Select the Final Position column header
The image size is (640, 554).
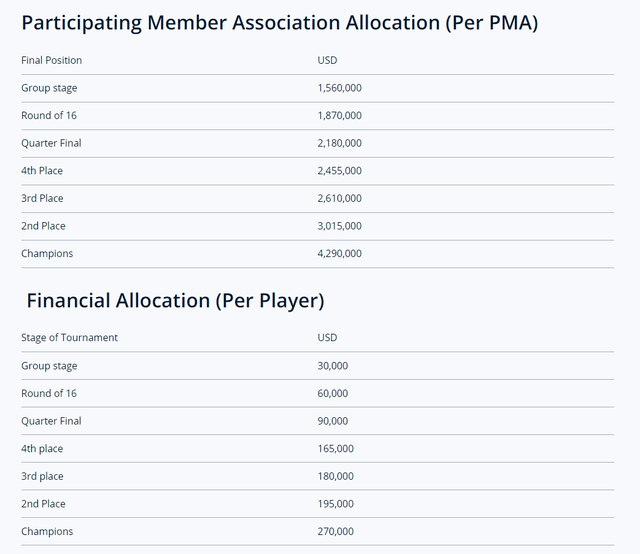point(51,60)
